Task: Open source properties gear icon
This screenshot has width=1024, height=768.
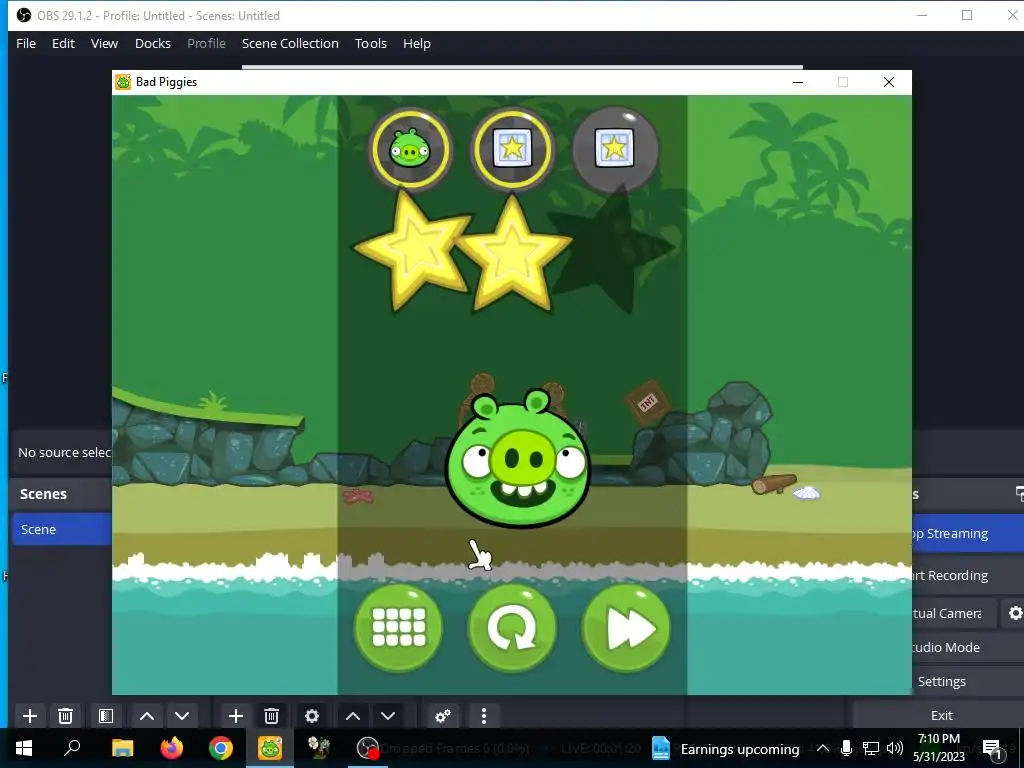Action: tap(312, 716)
